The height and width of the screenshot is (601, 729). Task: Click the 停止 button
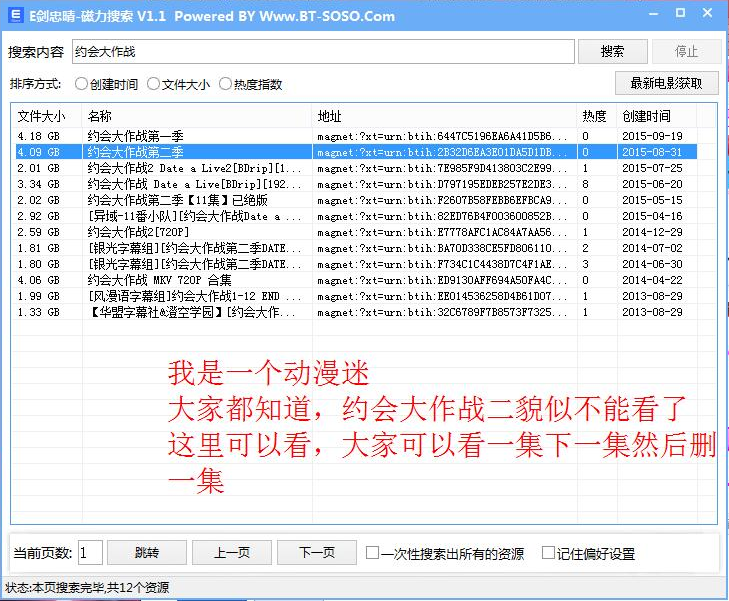686,51
